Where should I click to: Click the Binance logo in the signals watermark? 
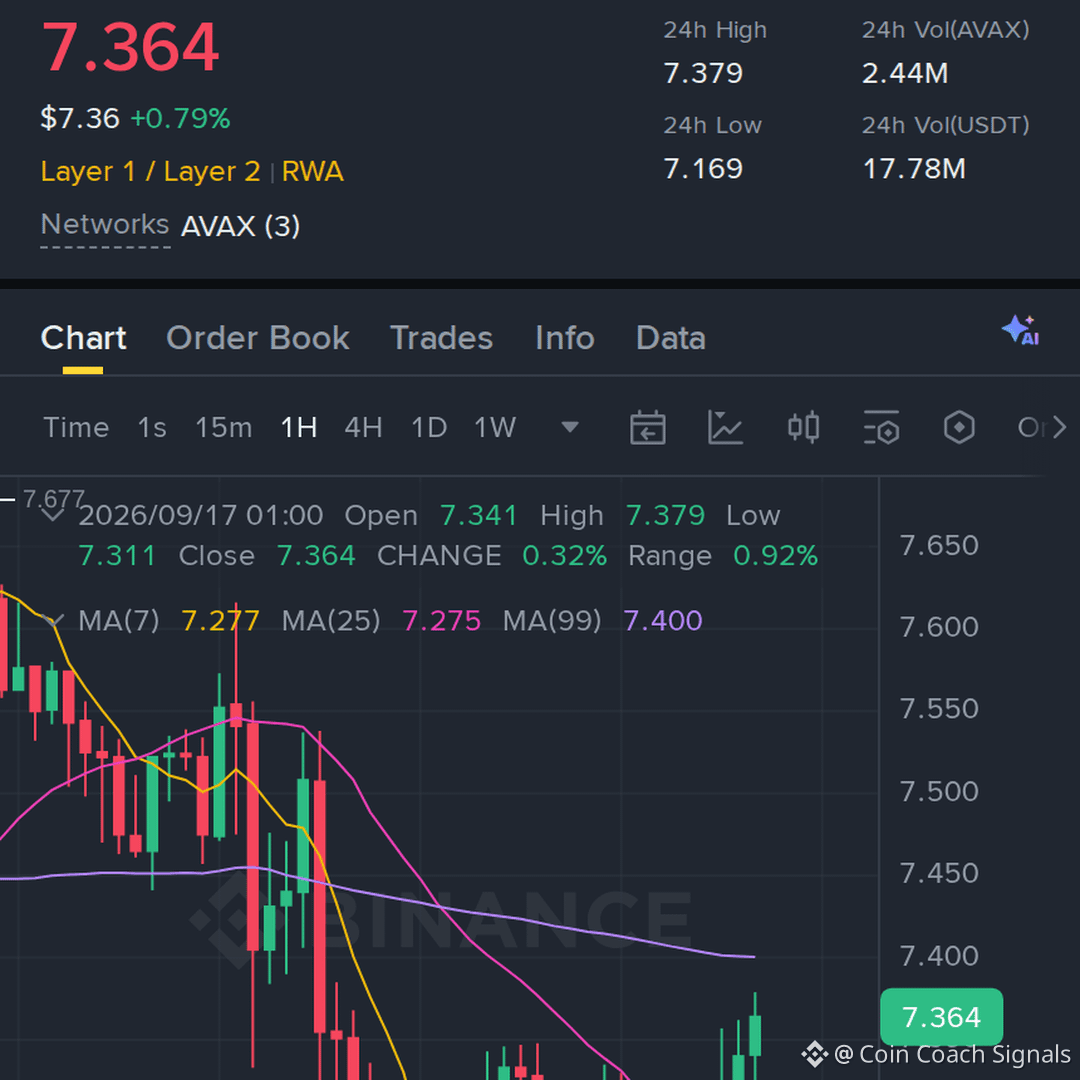click(814, 1054)
